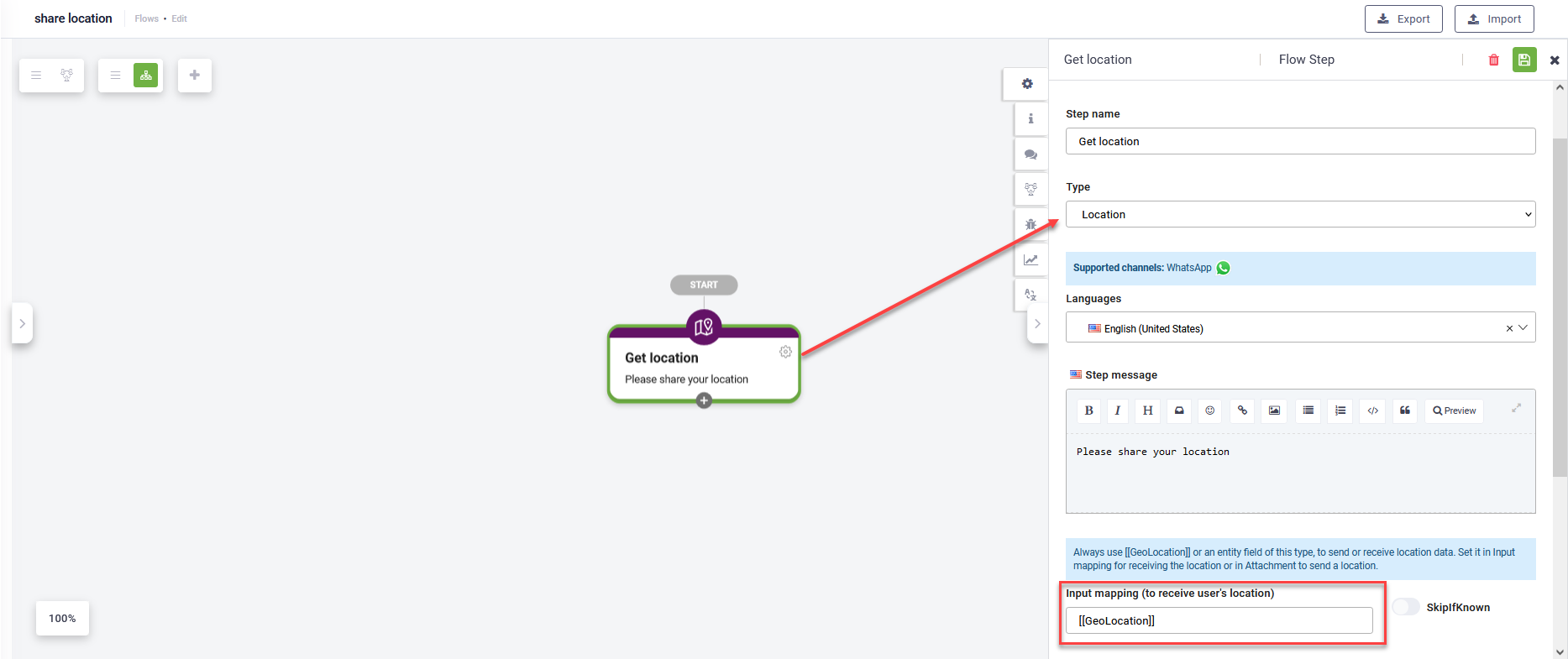
Task: Click the insert image toolbar icon
Action: coord(1274,411)
